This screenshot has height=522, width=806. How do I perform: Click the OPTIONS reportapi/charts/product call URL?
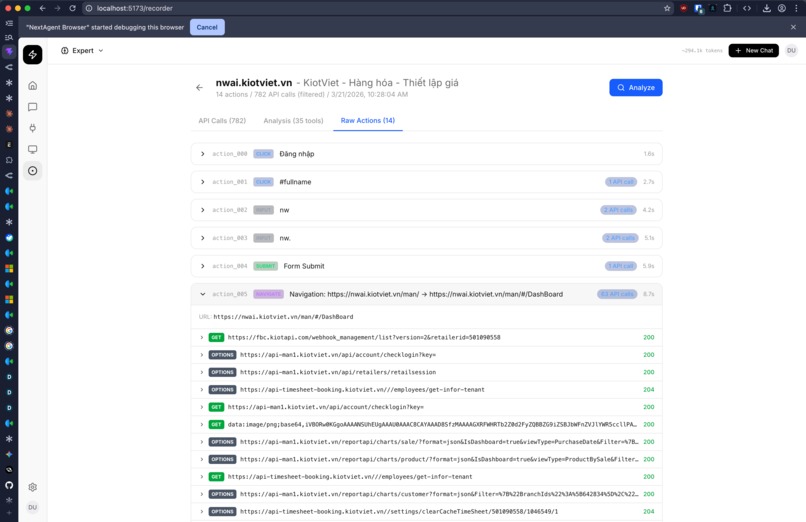click(x=439, y=459)
